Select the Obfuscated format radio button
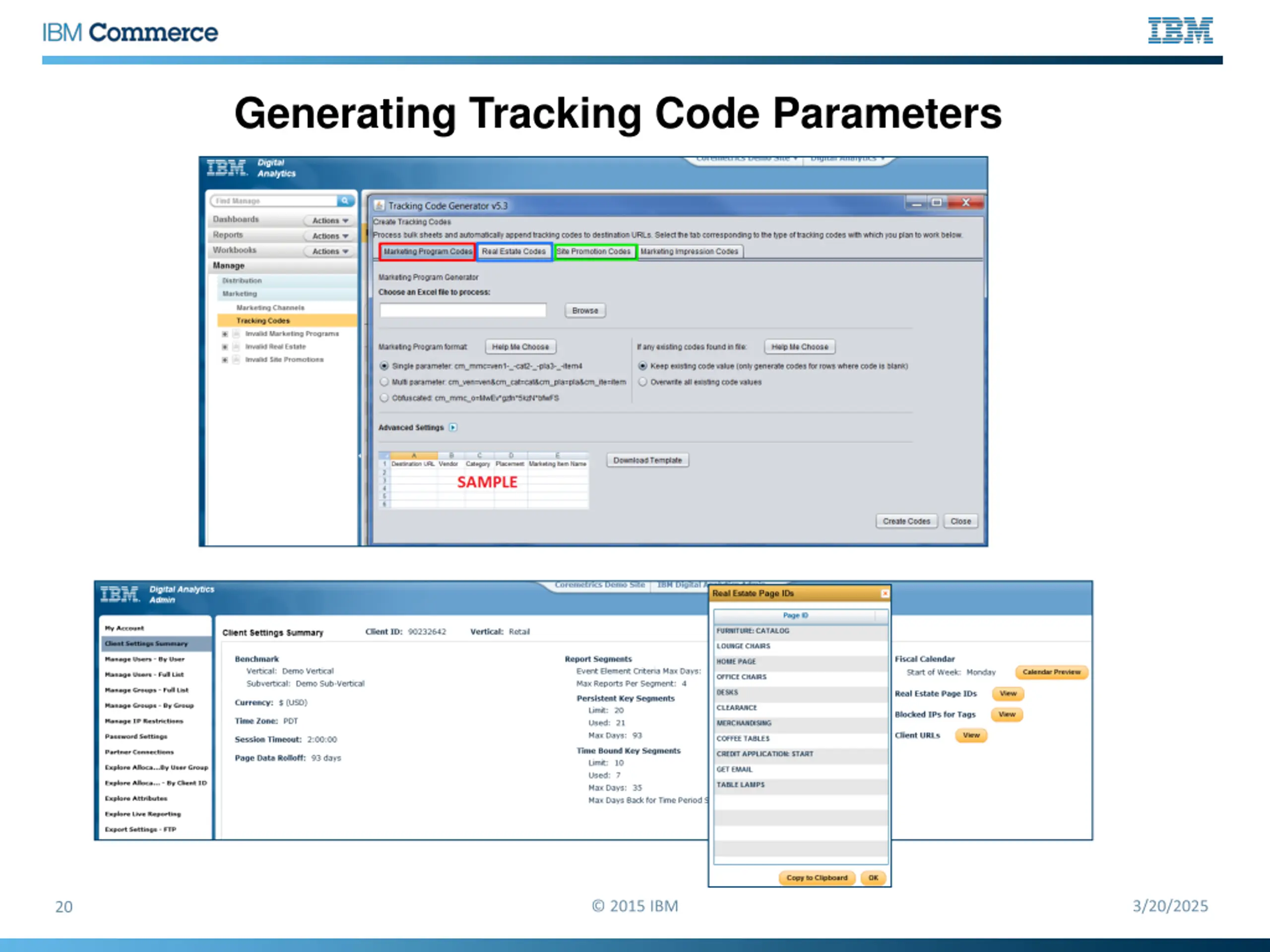 coord(384,398)
